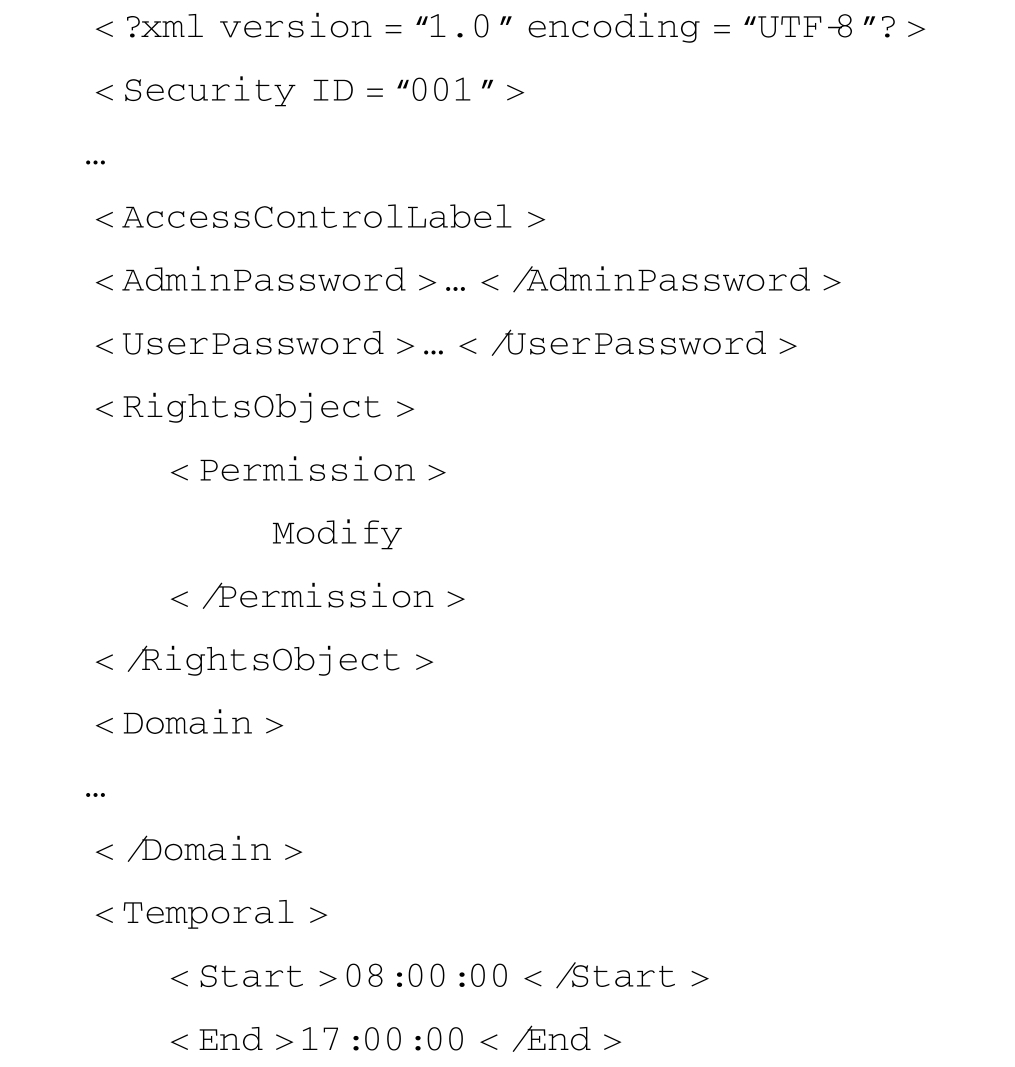Click the Security ID opening tag

pyautogui.click(x=309, y=92)
